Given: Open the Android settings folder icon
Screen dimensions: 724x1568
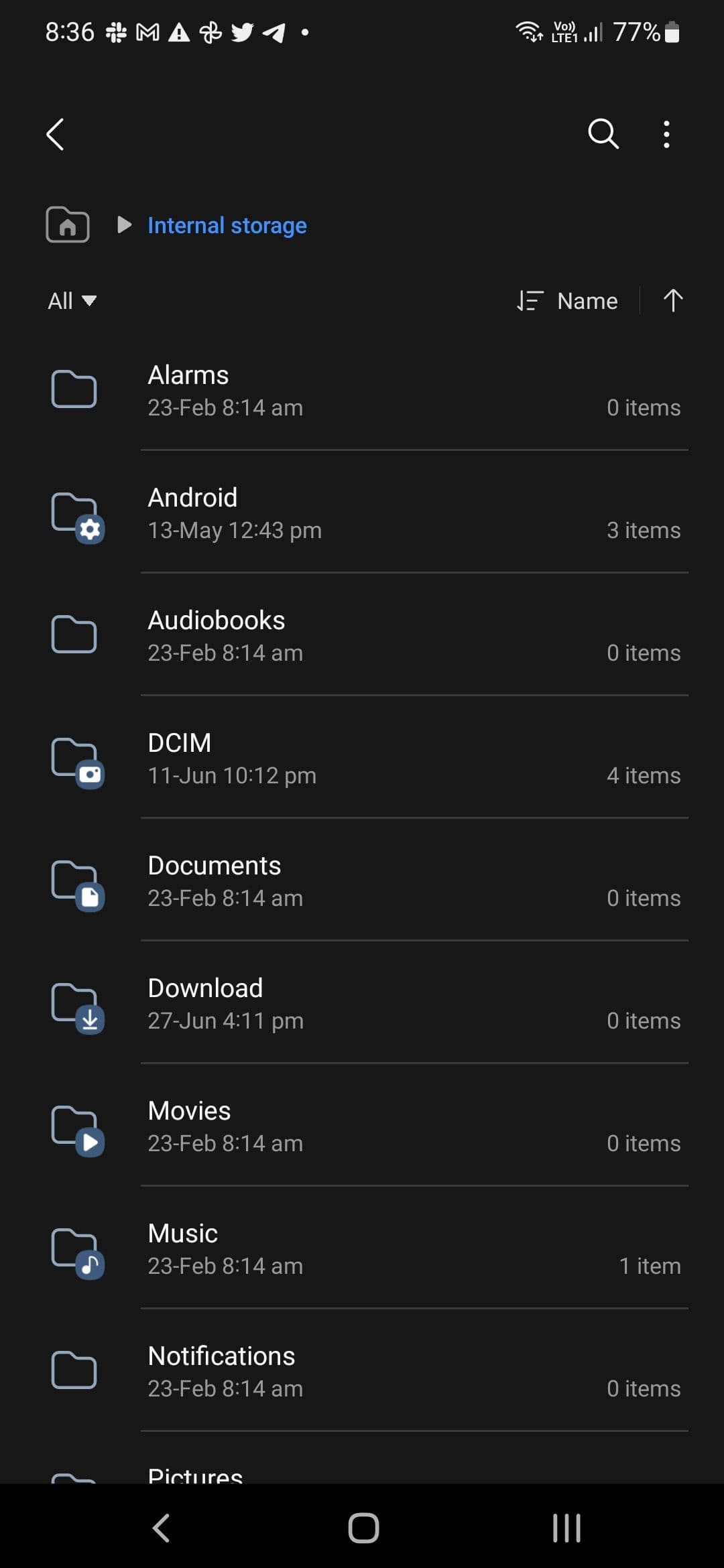Looking at the screenshot, I should tap(77, 517).
